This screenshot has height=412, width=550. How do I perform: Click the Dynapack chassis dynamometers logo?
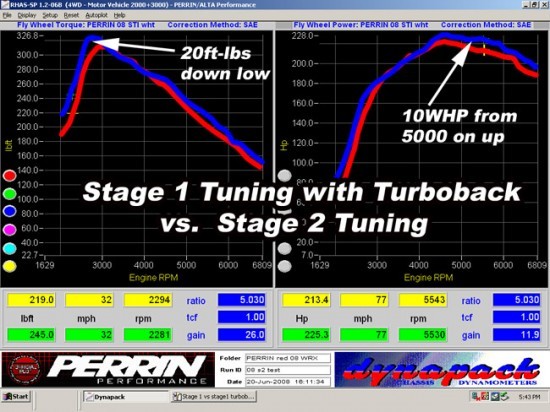[x=441, y=370]
